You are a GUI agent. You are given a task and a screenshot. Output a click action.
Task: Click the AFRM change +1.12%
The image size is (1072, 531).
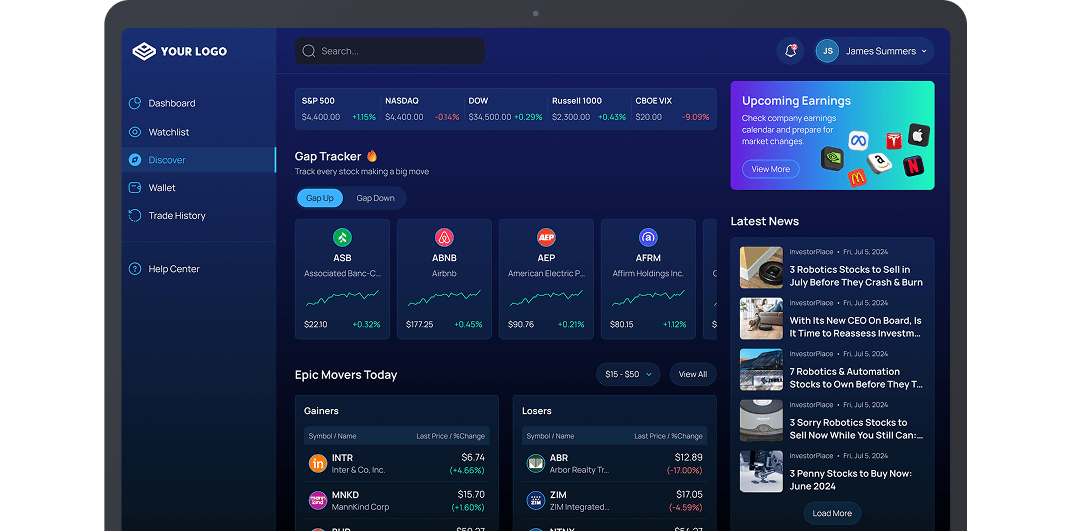pos(674,325)
